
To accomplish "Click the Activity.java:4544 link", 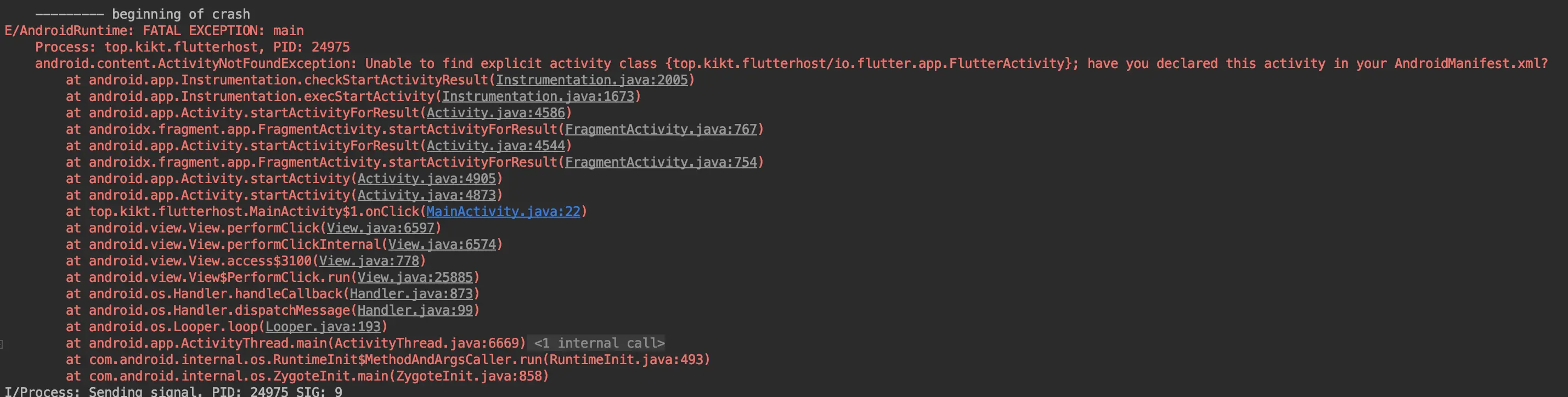I will [495, 146].
